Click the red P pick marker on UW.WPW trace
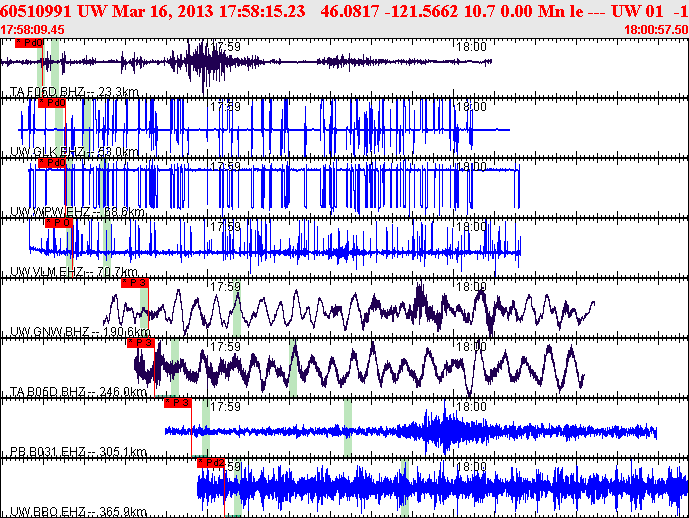The image size is (689, 518). point(51,163)
